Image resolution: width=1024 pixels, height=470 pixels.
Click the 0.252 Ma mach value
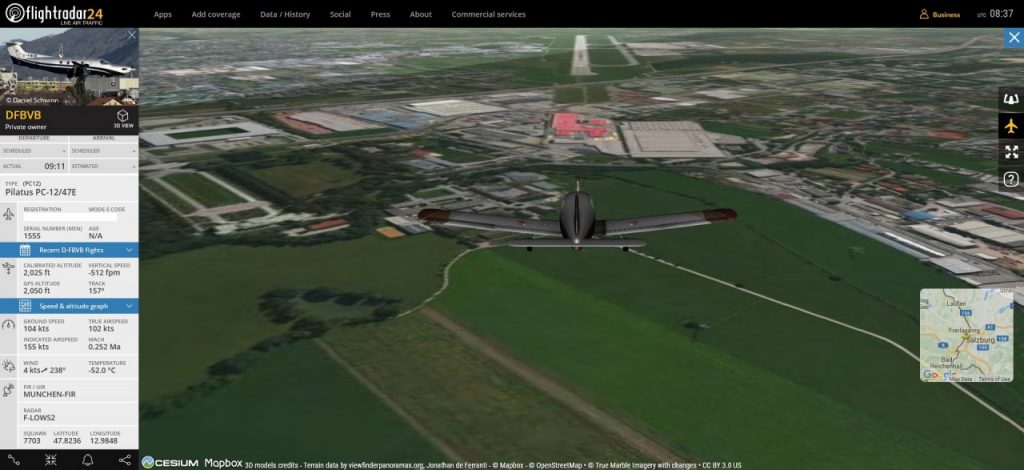pyautogui.click(x=104, y=347)
